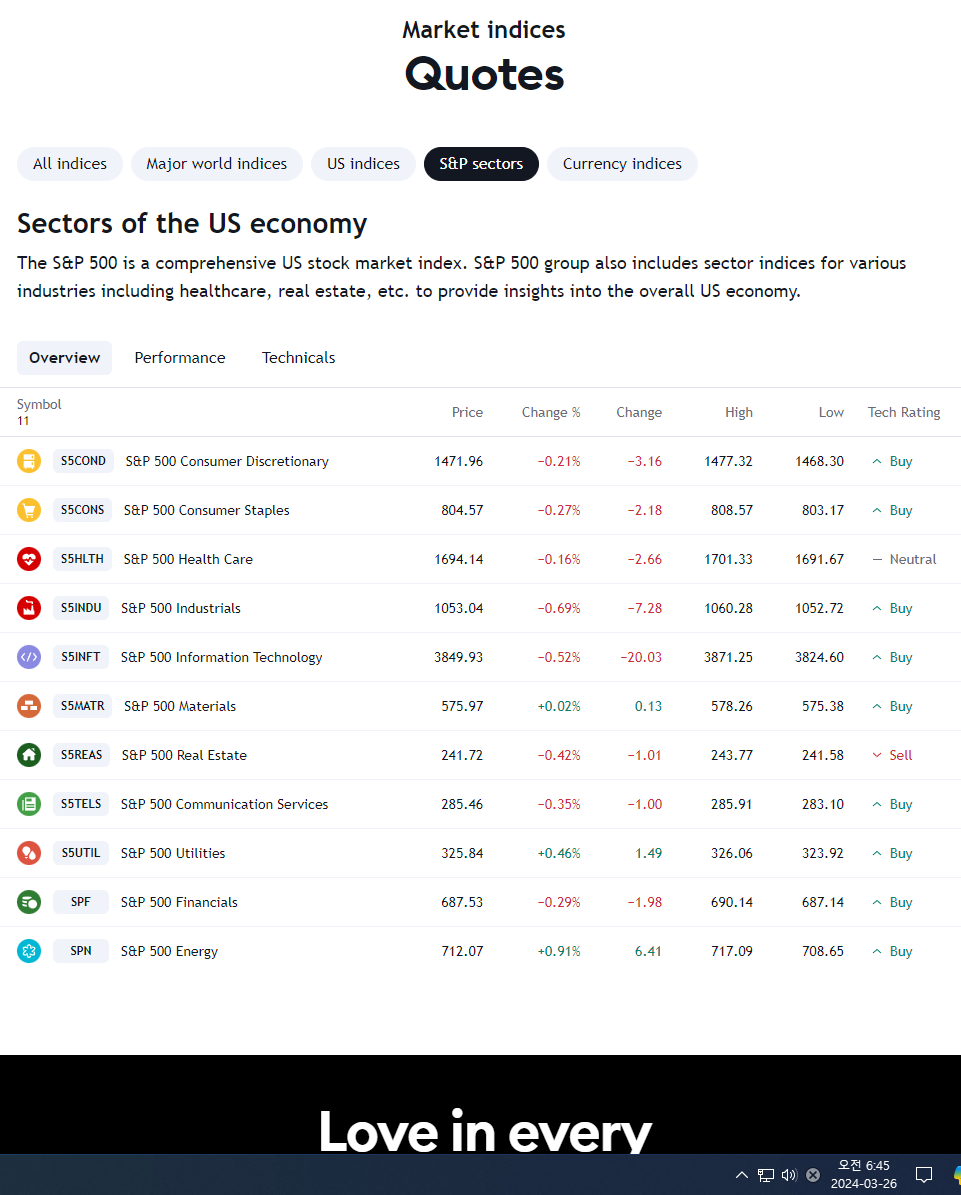
Task: Open the S5COND symbol tag
Action: click(x=83, y=461)
